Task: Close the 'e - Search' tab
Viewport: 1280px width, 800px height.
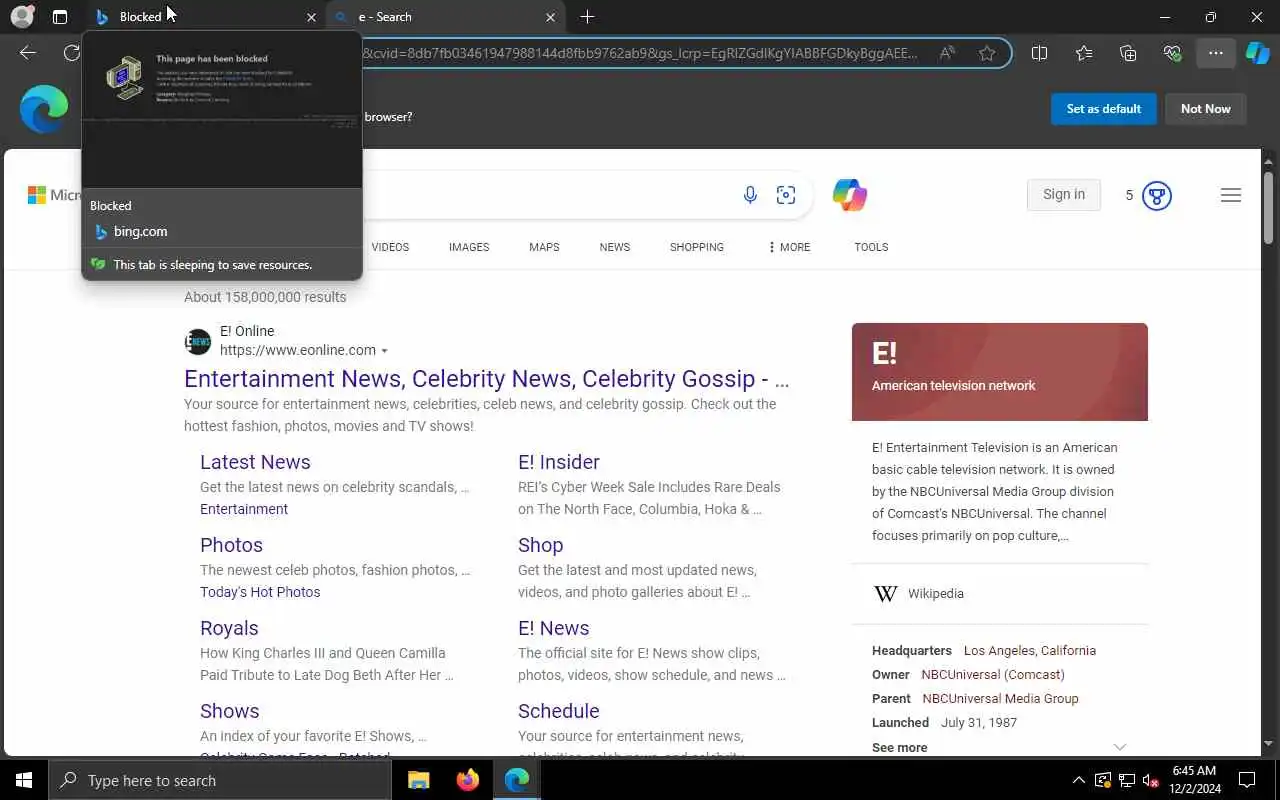Action: [551, 17]
